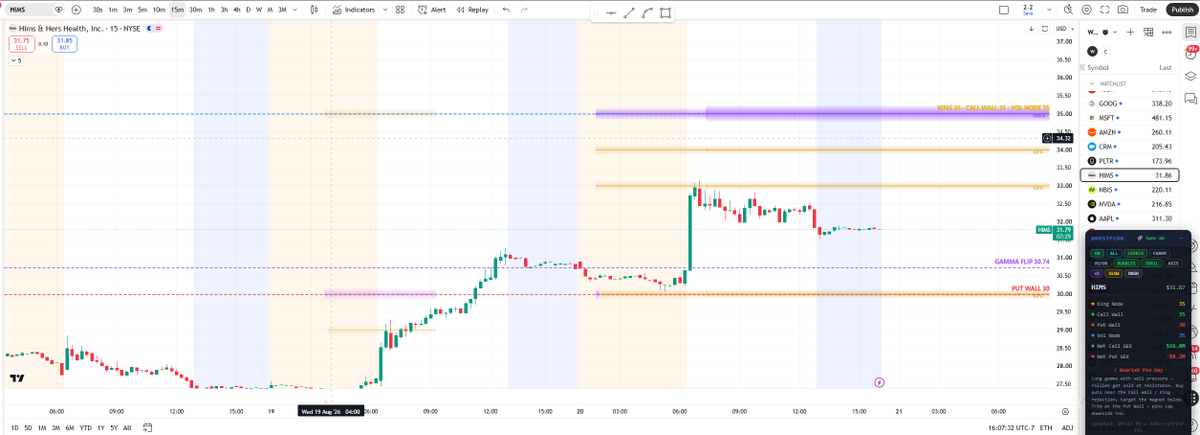Screen dimensions: 1200x435
Task: Toggle the ALL filter in Ghostflow panel
Action: [x=1113, y=253]
